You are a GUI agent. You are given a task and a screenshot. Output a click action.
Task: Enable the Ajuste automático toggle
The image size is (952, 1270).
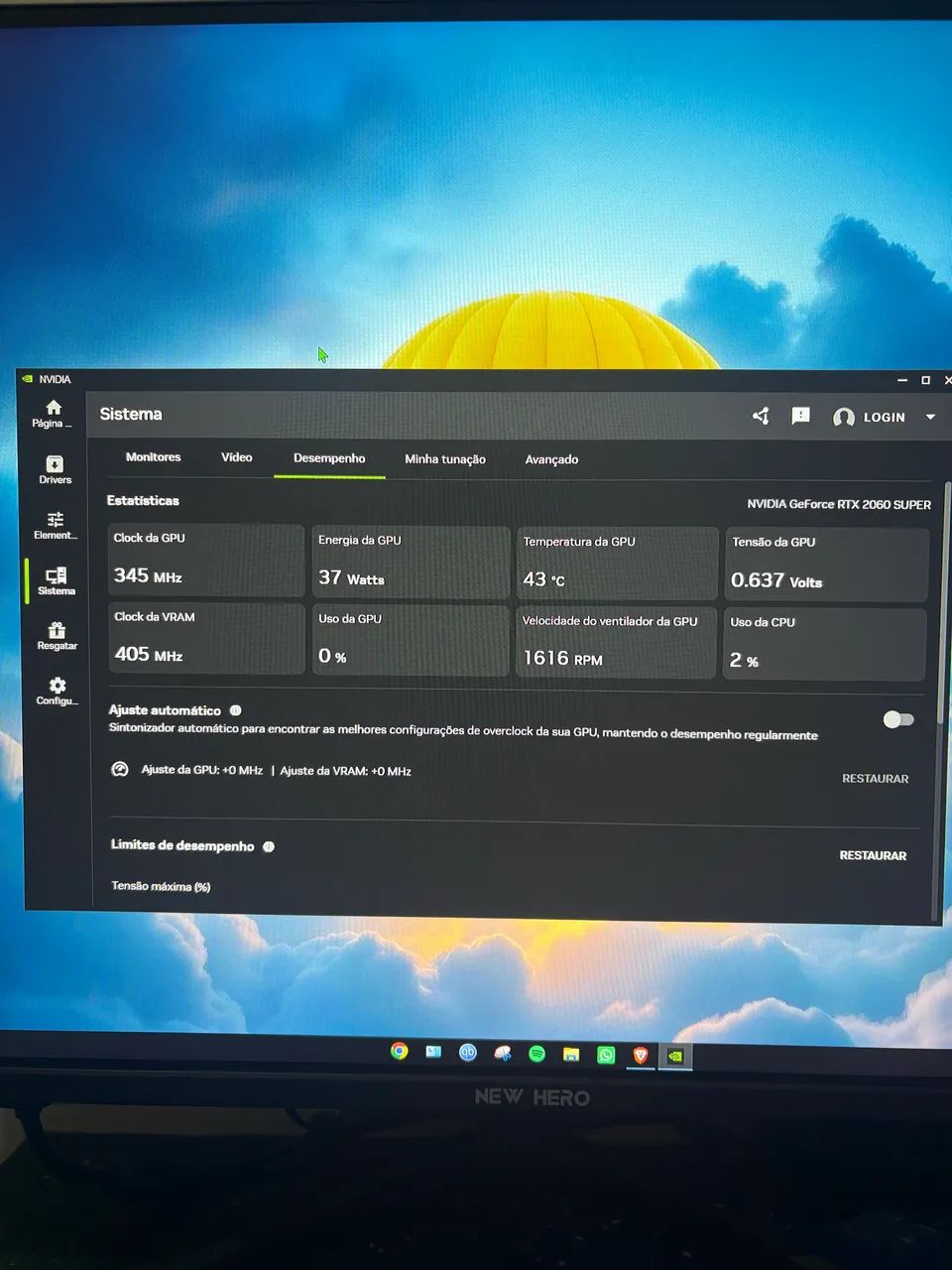(898, 719)
